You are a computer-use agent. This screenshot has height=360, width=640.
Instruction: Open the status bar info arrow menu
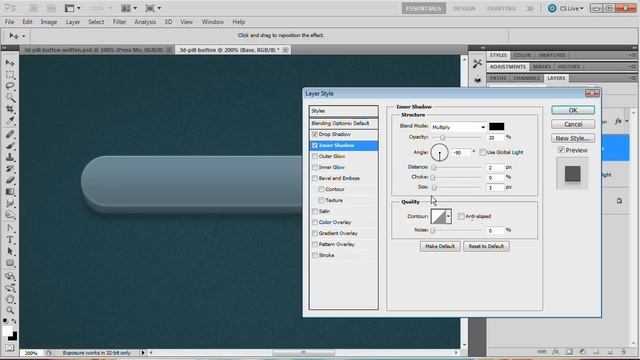pos(142,353)
